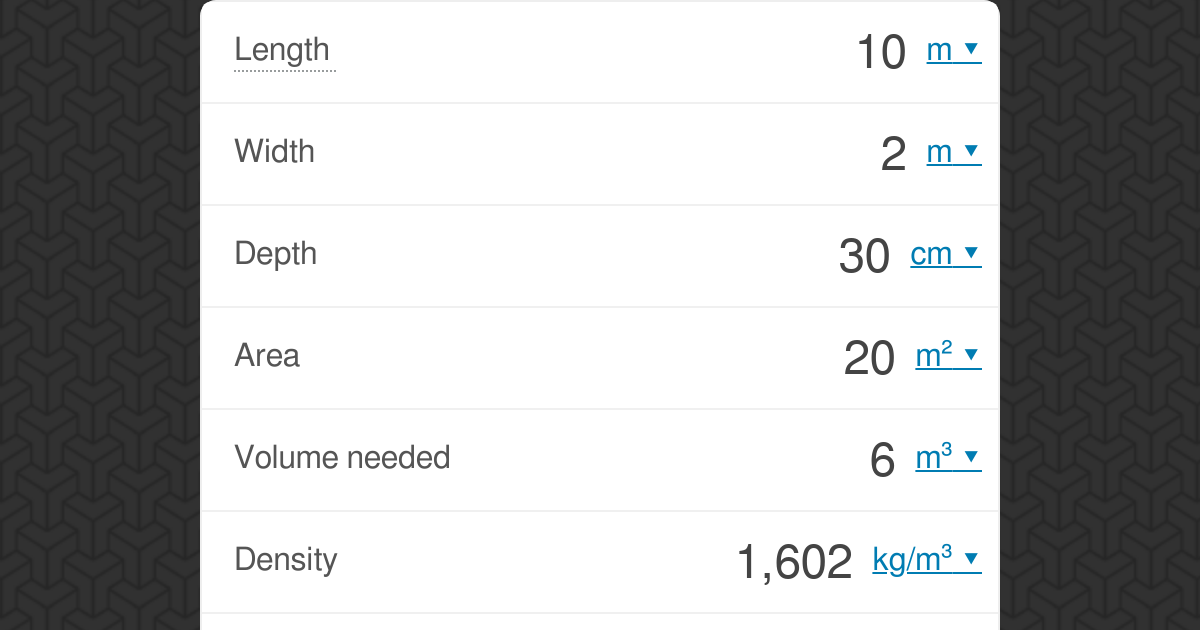1200x630 pixels.
Task: Click the Area value showing 20
Action: point(869,358)
